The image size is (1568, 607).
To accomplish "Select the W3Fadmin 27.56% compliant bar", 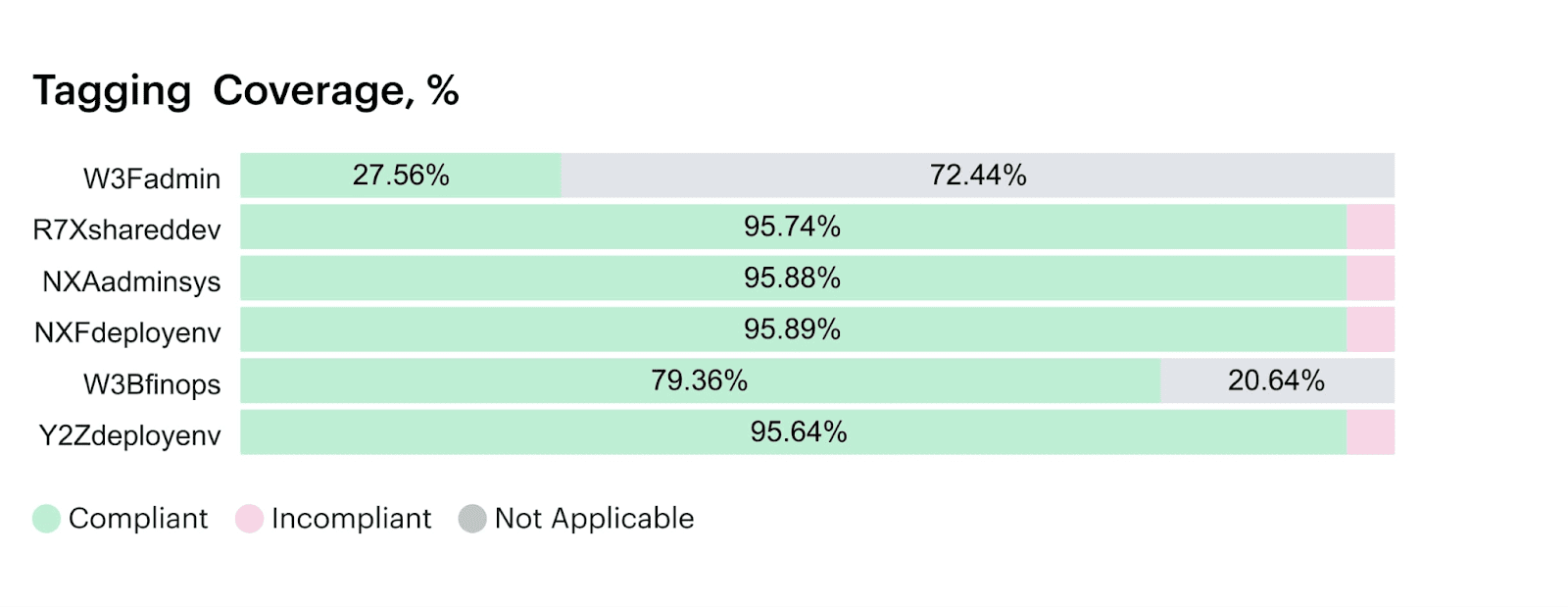I will pos(401,176).
